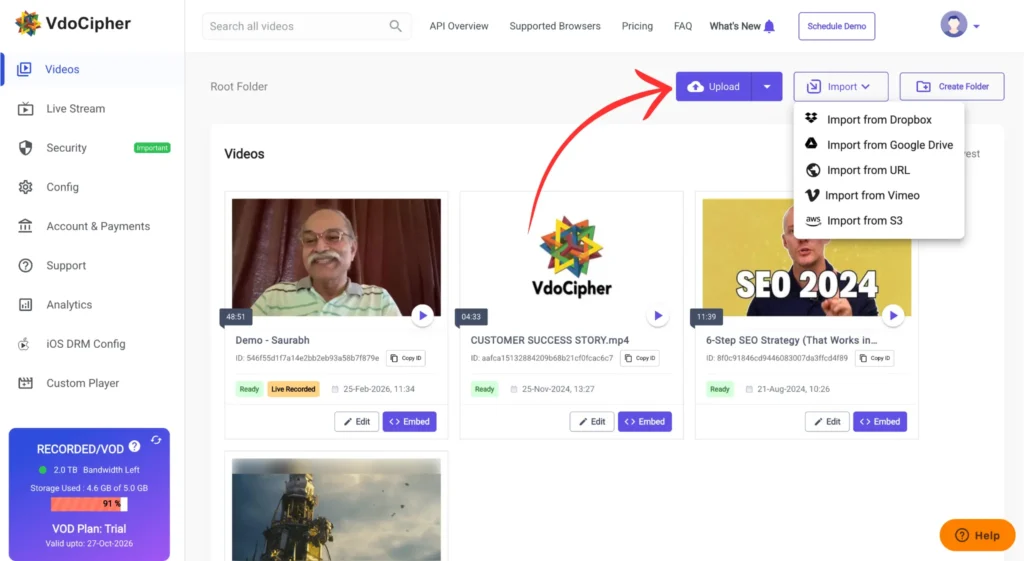
Task: Play the 6-Step SEO Strategy video
Action: (893, 315)
